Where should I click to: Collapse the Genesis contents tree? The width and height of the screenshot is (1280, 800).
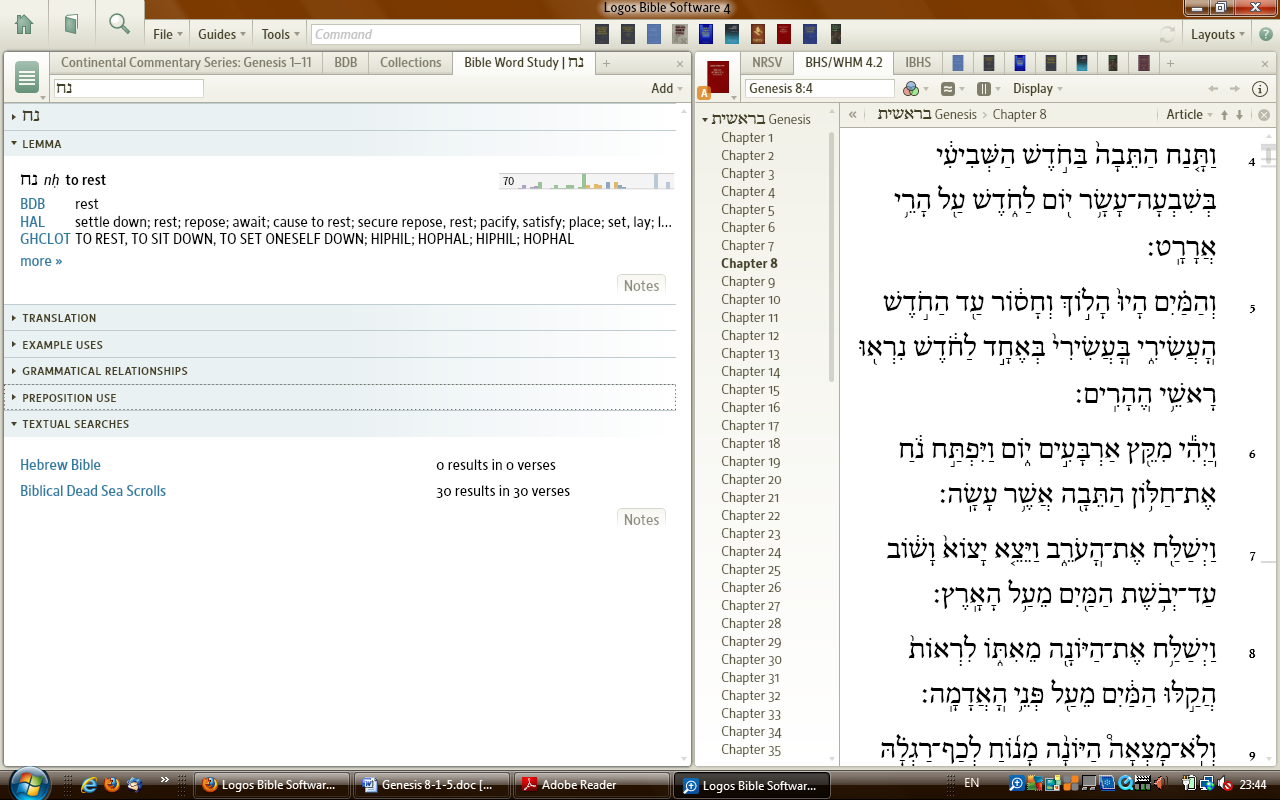(x=705, y=119)
